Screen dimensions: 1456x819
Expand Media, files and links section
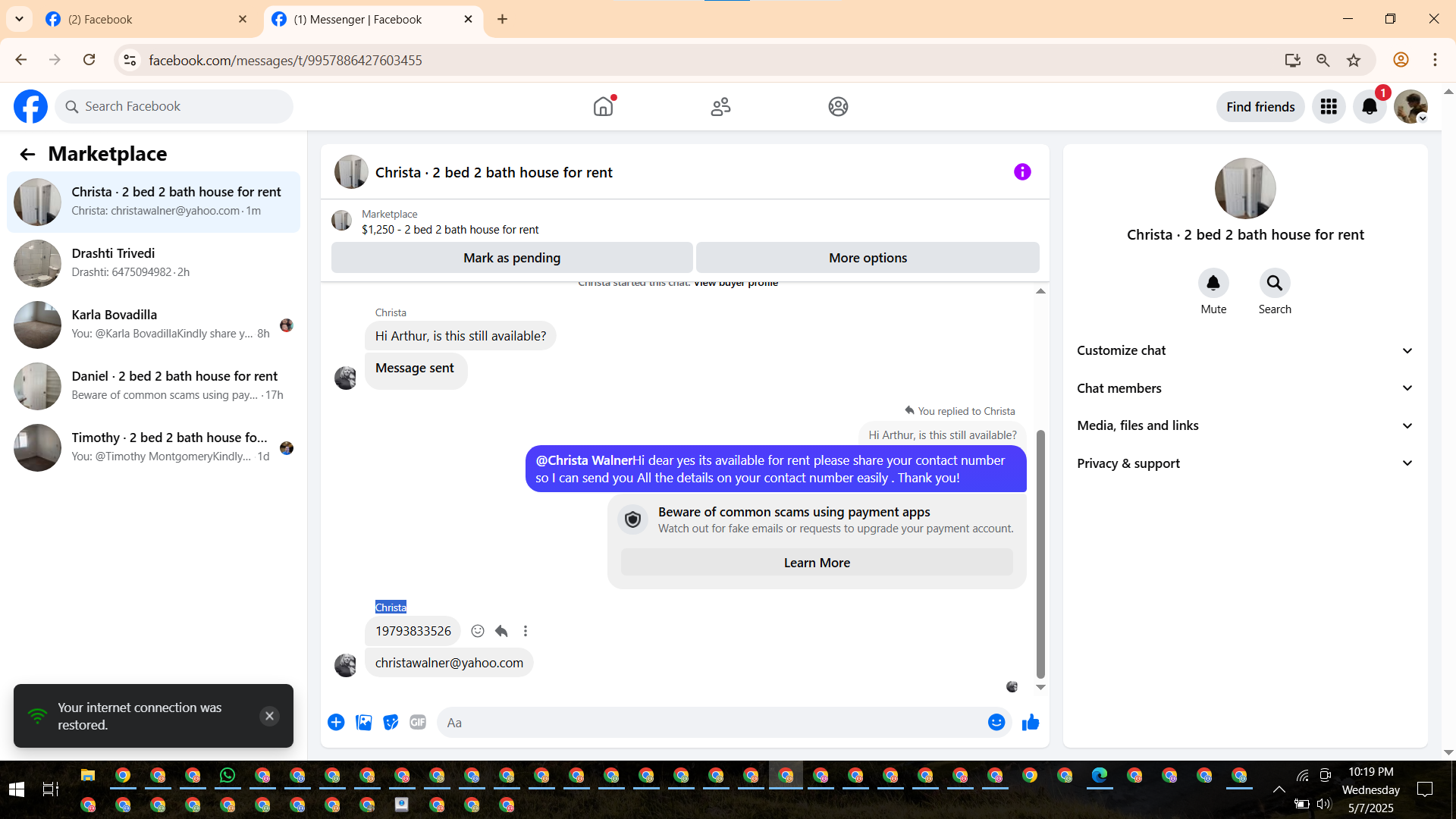click(1245, 425)
